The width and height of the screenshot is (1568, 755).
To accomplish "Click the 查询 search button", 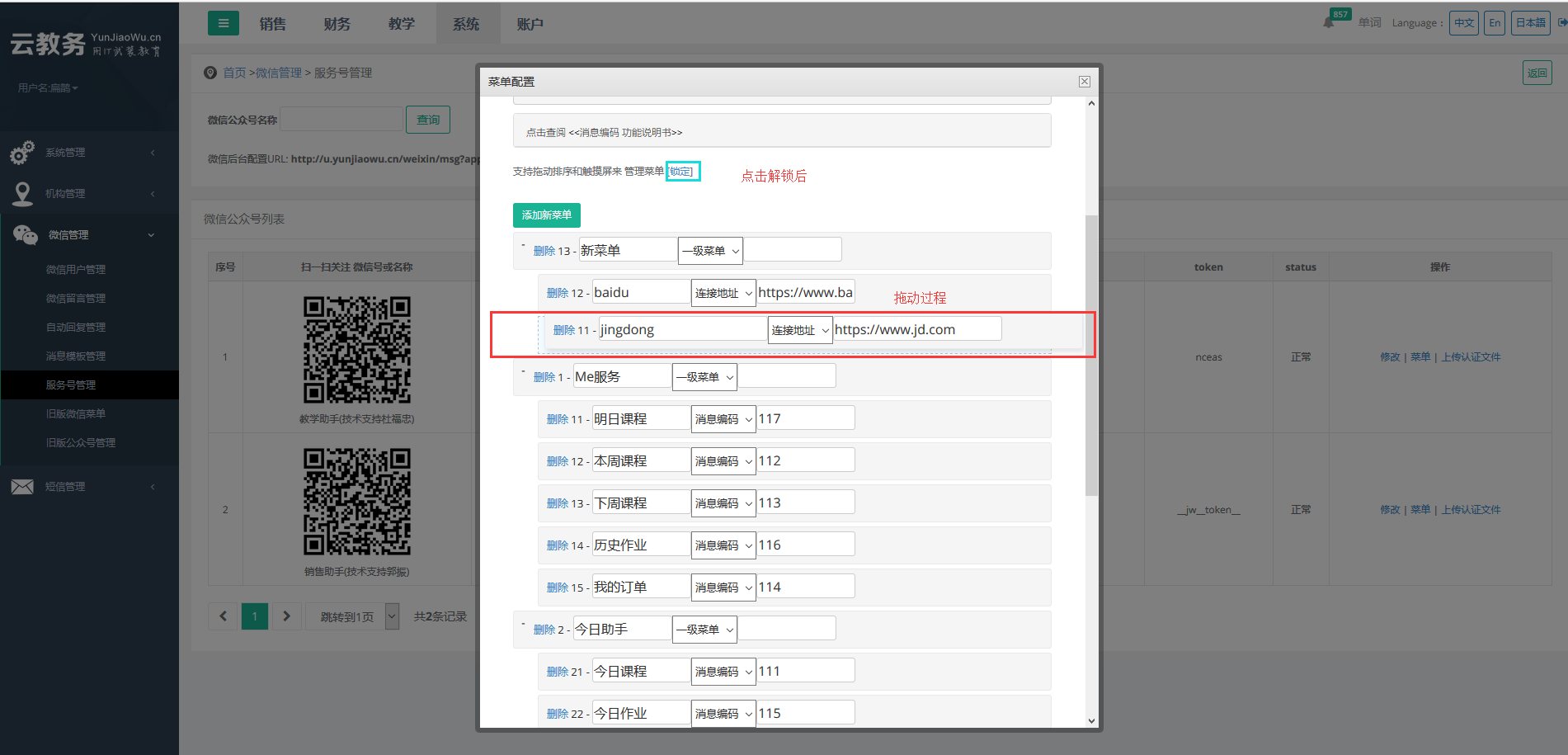I will click(x=428, y=120).
